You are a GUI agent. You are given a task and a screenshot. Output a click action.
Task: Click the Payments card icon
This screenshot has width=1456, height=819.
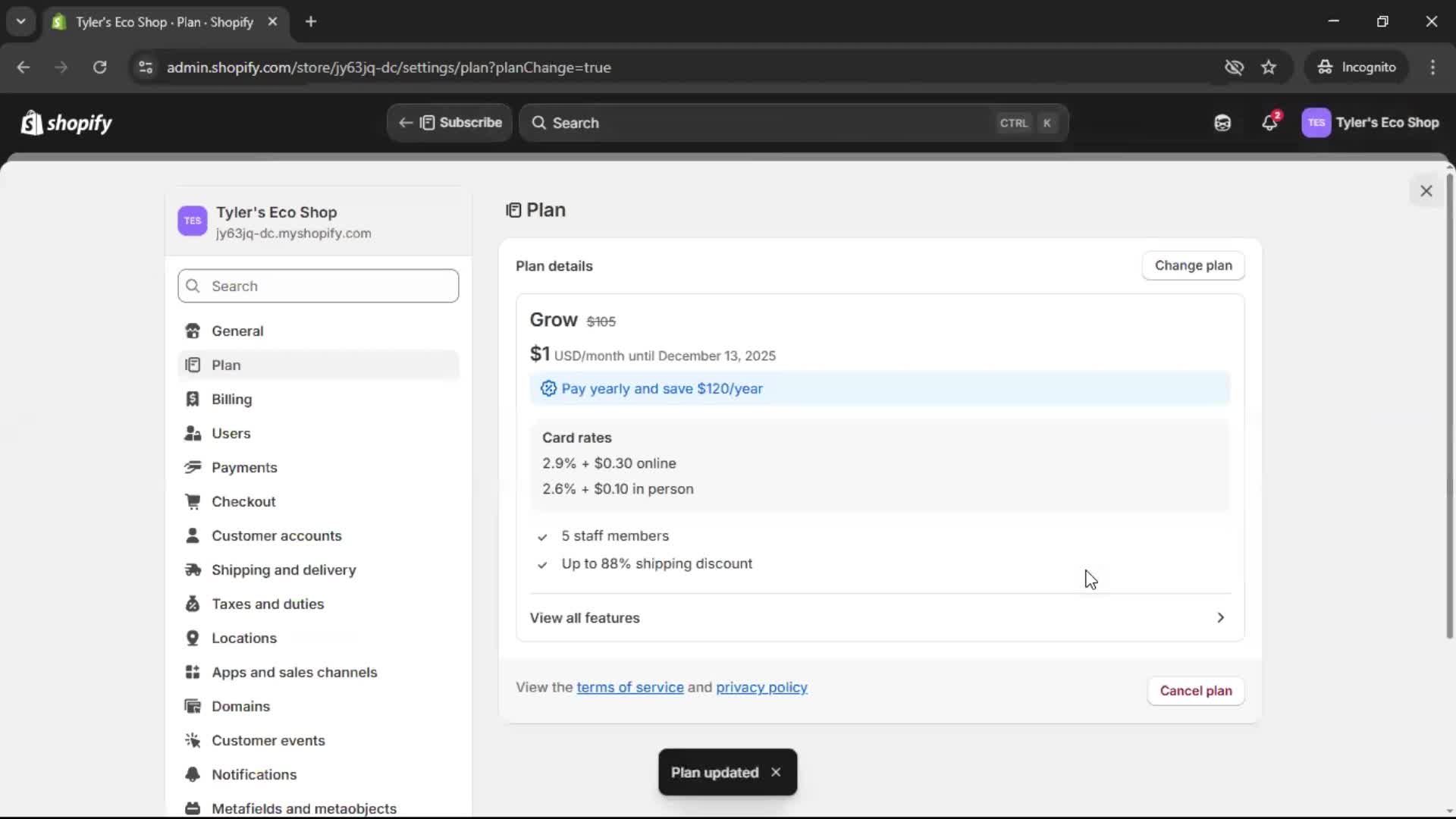193,468
